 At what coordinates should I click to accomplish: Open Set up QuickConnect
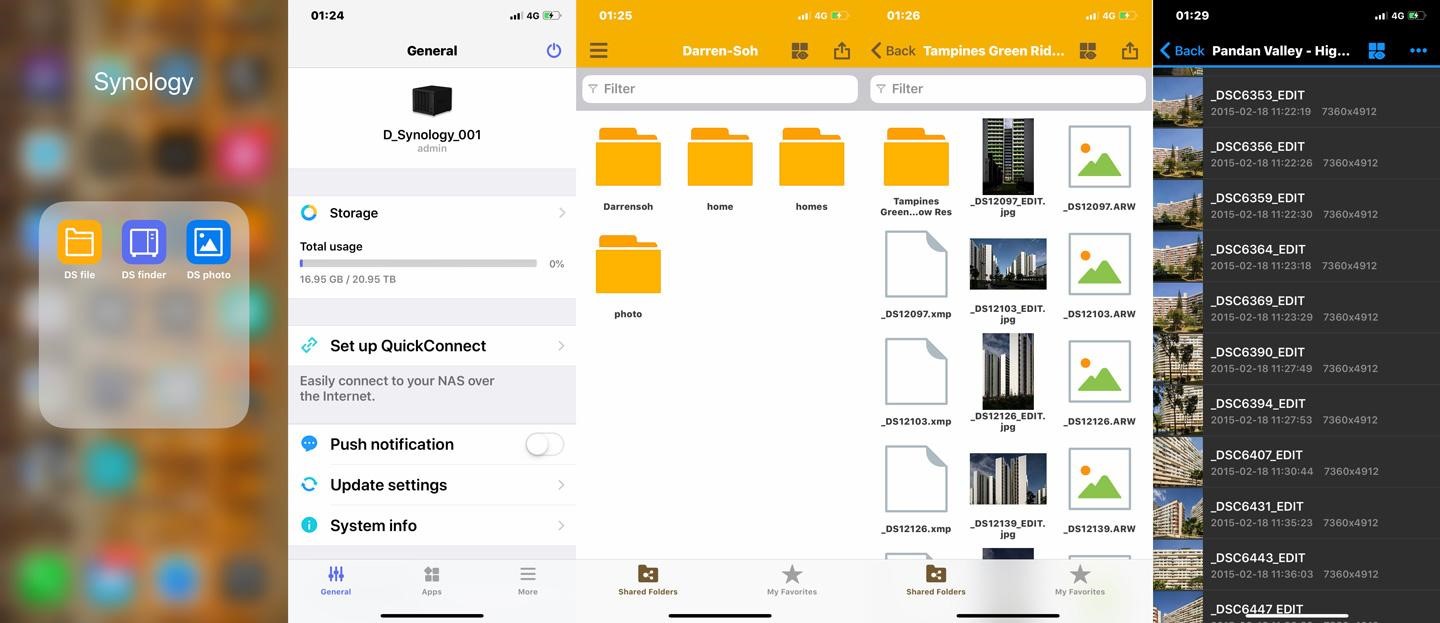pyautogui.click(x=432, y=346)
